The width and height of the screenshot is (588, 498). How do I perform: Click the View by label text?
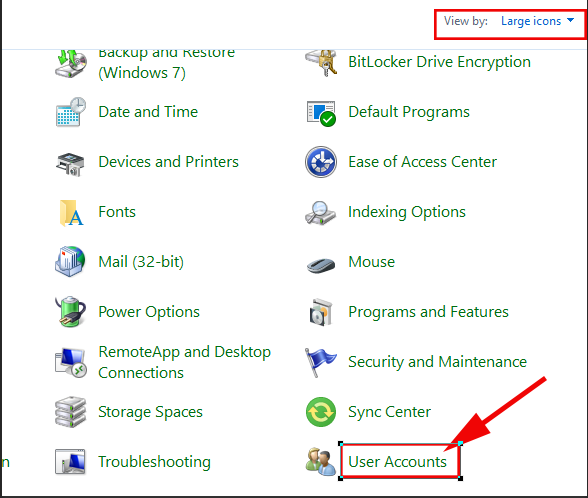coord(466,21)
